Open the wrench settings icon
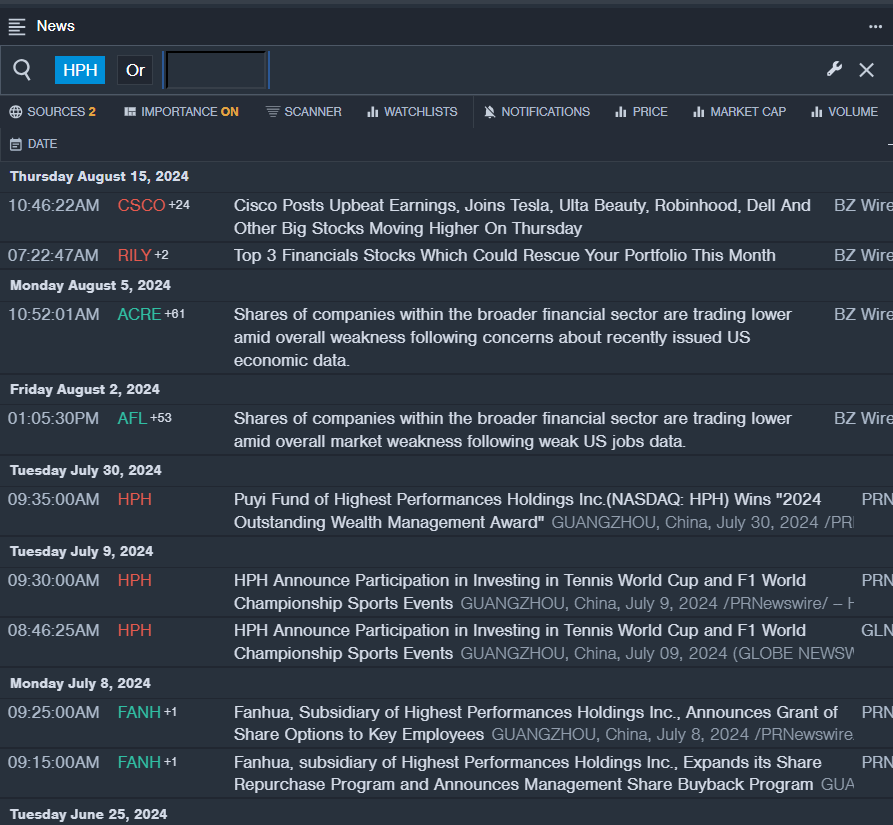893x825 pixels. pos(834,69)
